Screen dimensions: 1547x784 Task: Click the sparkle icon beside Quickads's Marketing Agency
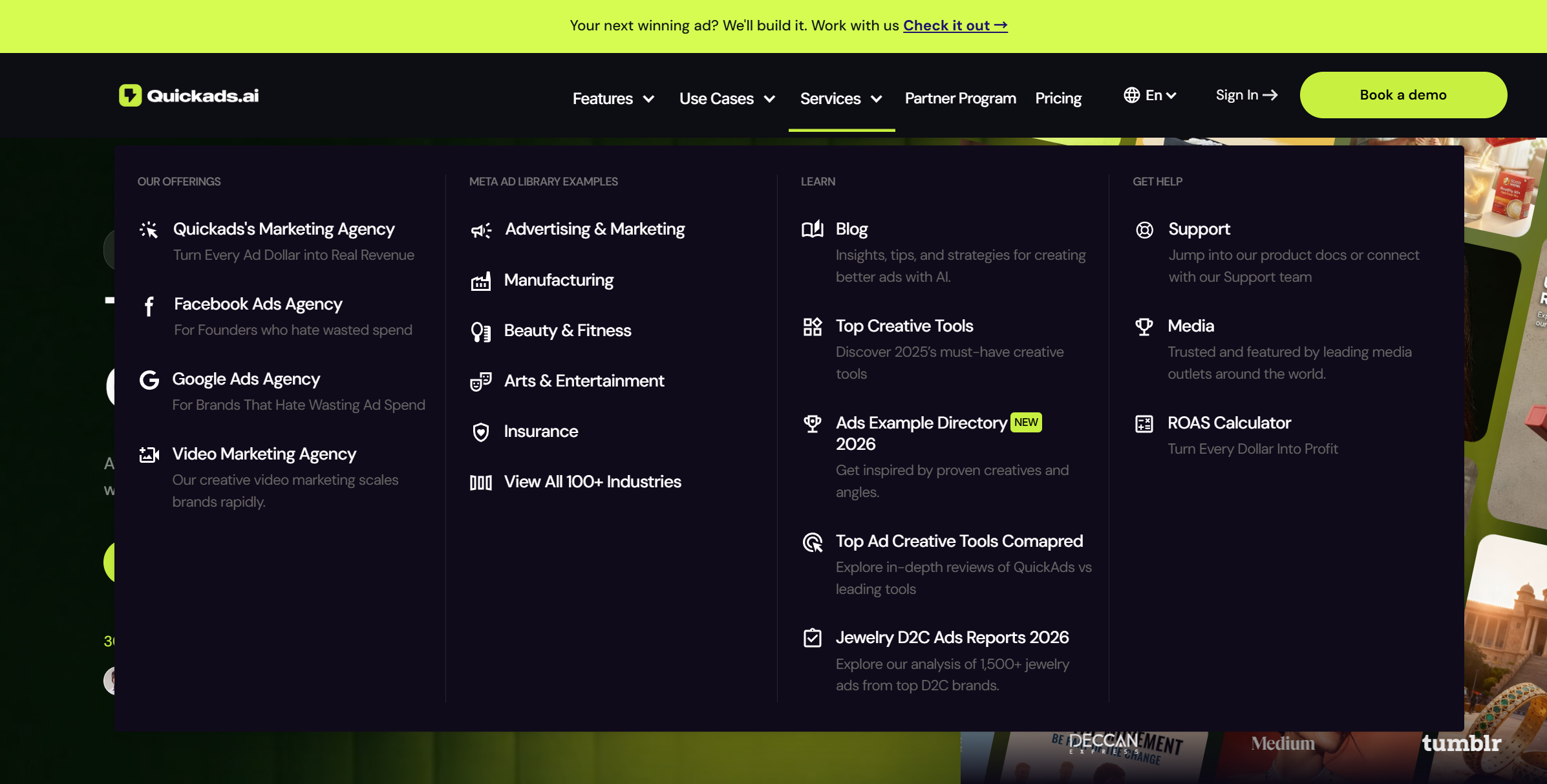[149, 229]
